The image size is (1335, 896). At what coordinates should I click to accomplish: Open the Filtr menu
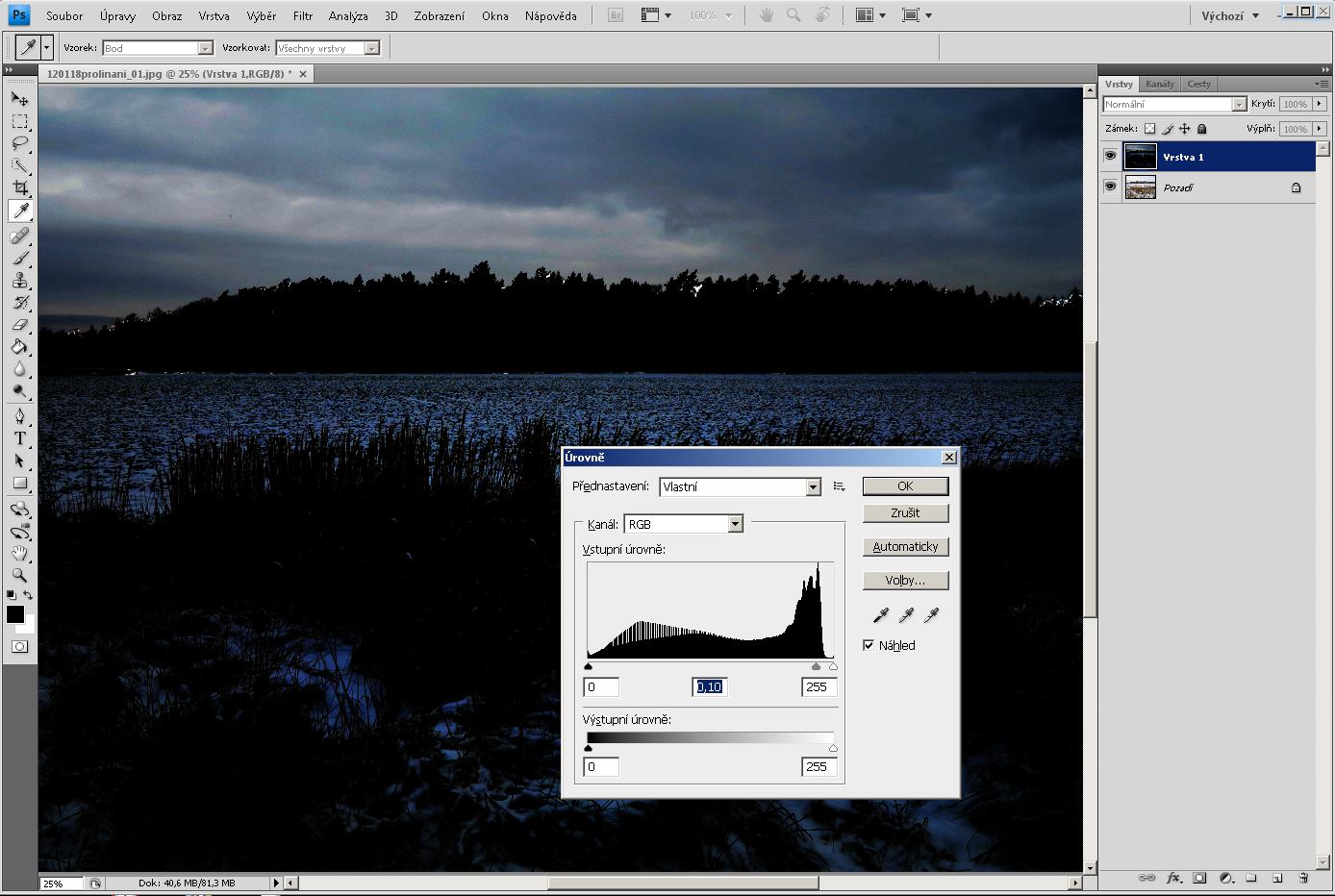[302, 16]
